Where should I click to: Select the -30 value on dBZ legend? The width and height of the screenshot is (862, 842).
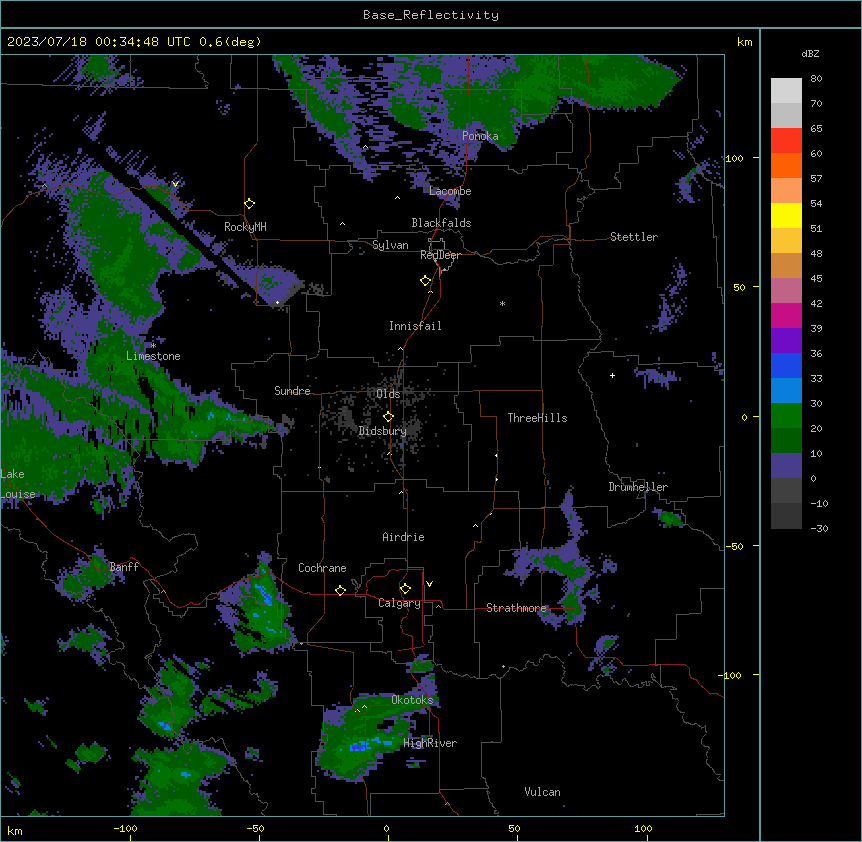click(819, 528)
